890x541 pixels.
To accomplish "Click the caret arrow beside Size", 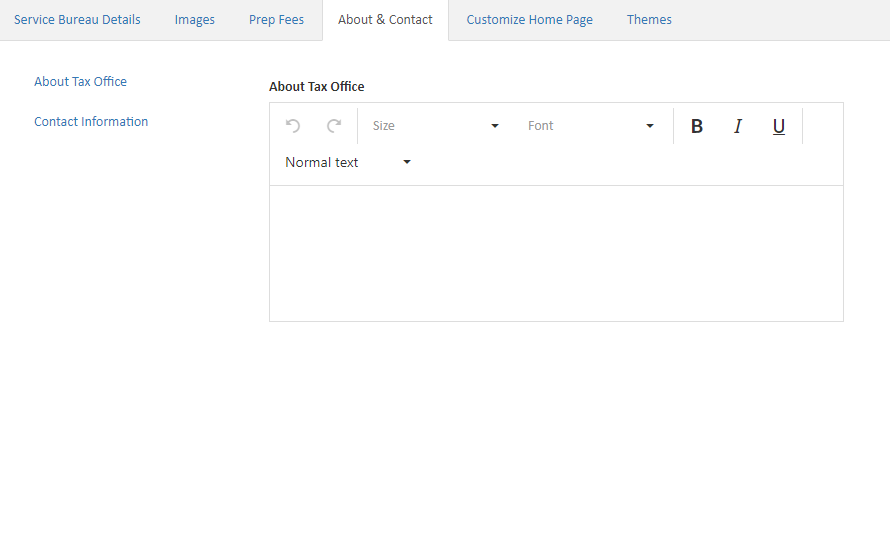I will 495,126.
